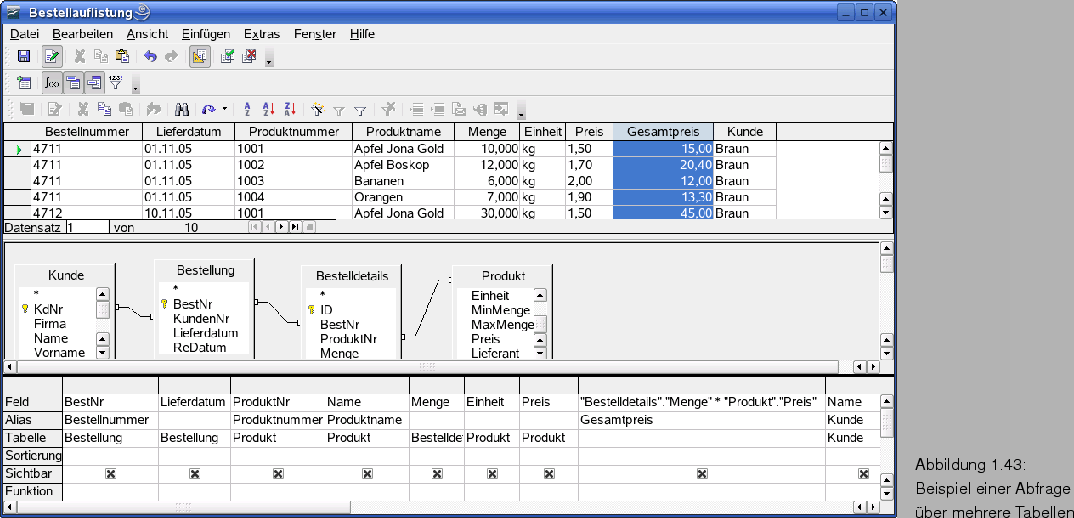Toggle the Functions f(x) row icon
The height and width of the screenshot is (518, 1074).
pos(52,83)
